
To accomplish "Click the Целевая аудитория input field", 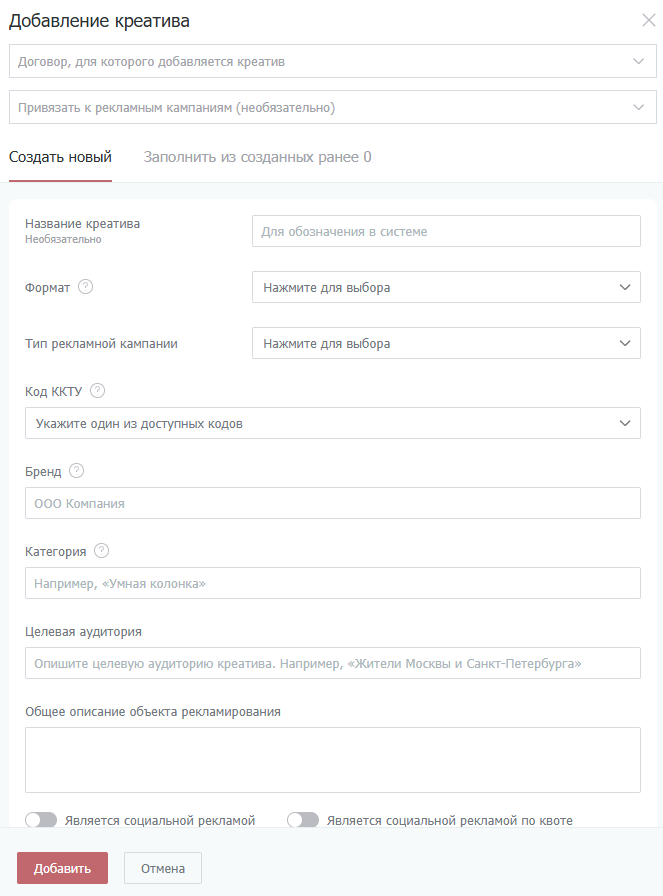I will 332,663.
